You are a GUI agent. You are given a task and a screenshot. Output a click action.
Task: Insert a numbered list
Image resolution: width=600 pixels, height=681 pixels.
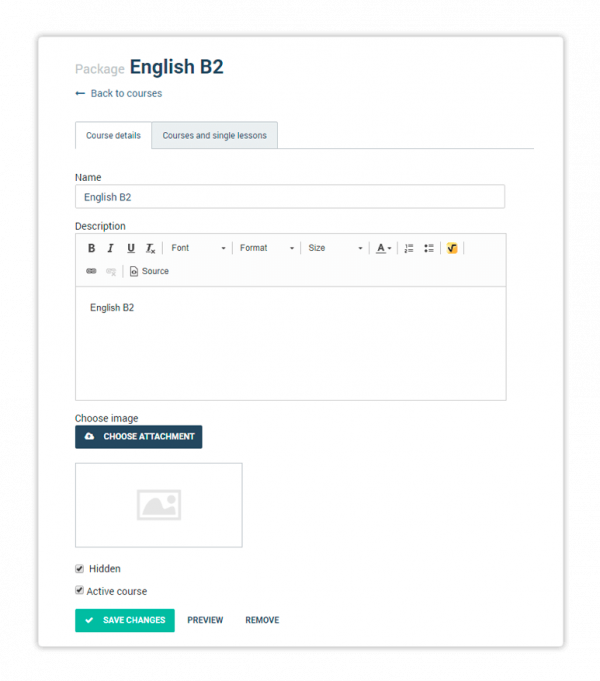click(409, 248)
